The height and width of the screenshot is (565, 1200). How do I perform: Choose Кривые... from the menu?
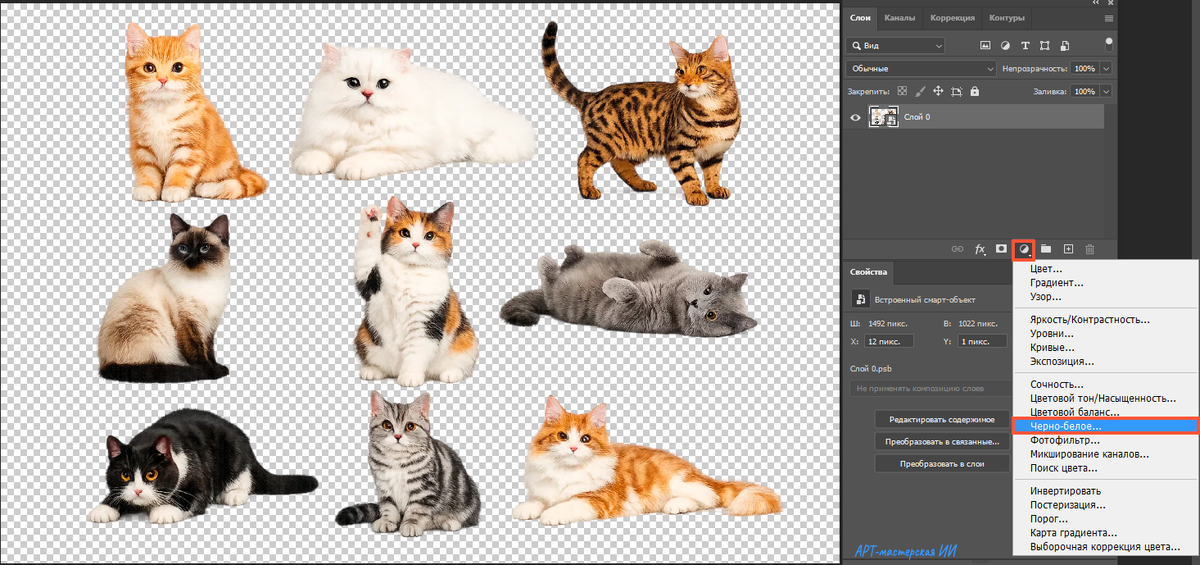pos(1105,348)
